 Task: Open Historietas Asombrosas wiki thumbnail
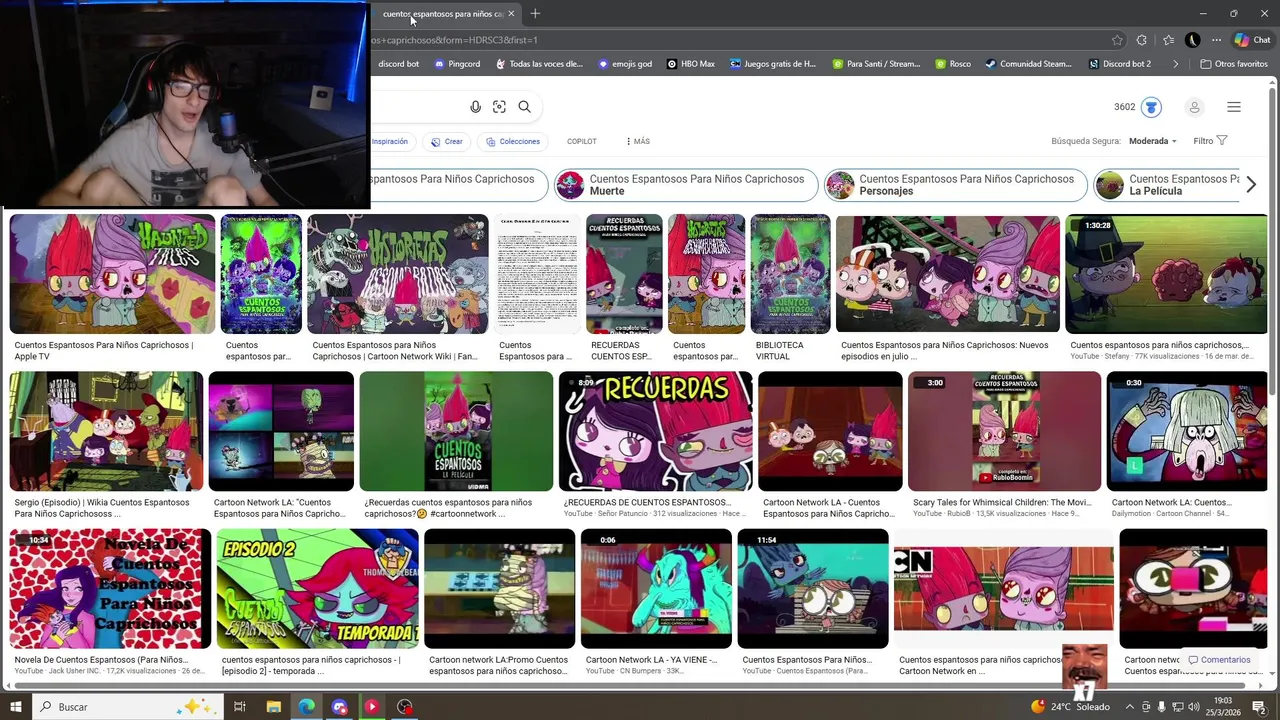tap(398, 273)
